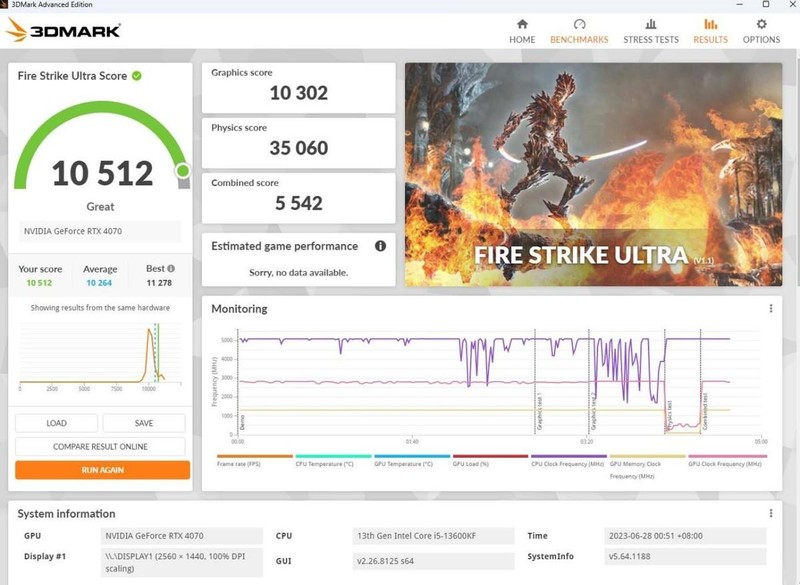800x585 pixels.
Task: Click COMPARE RESULT ONLINE
Action: [100, 446]
